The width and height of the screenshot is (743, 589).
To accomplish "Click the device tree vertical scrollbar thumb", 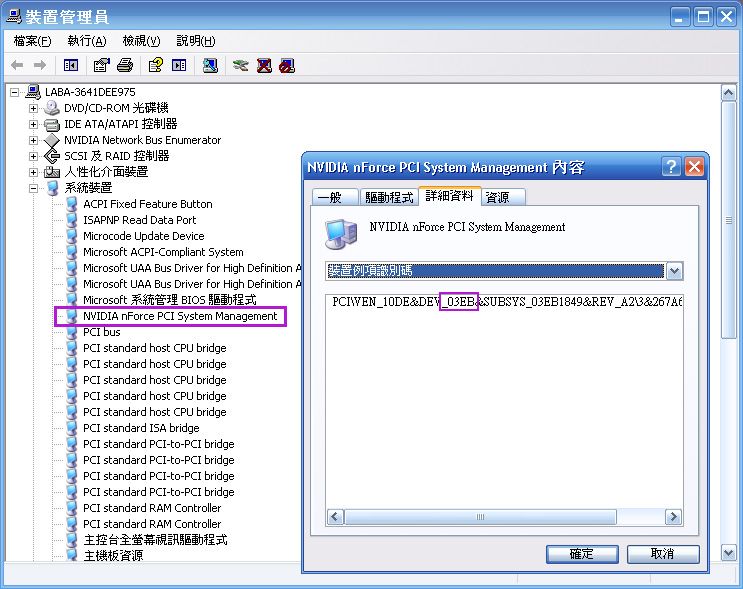I will 728,220.
